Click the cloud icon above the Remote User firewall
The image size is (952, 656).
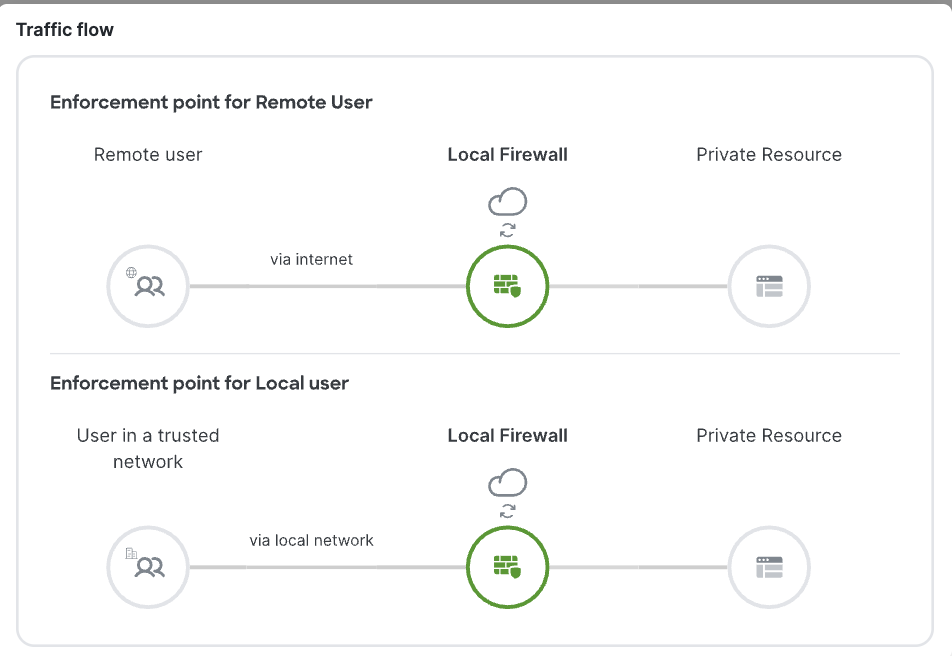508,203
